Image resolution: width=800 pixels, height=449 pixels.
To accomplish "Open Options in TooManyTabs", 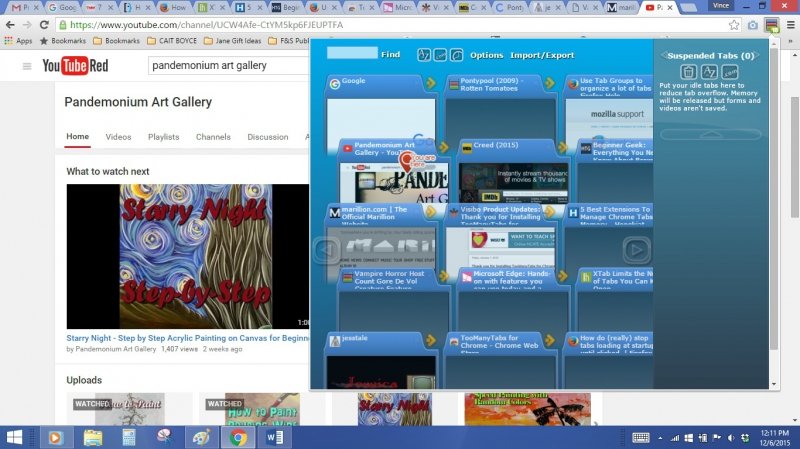I will (486, 55).
